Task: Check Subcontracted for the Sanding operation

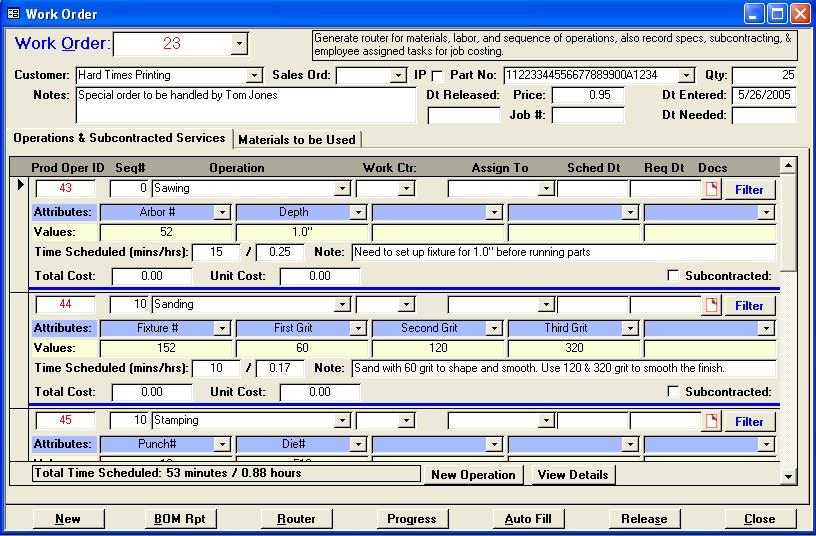Action: [673, 392]
